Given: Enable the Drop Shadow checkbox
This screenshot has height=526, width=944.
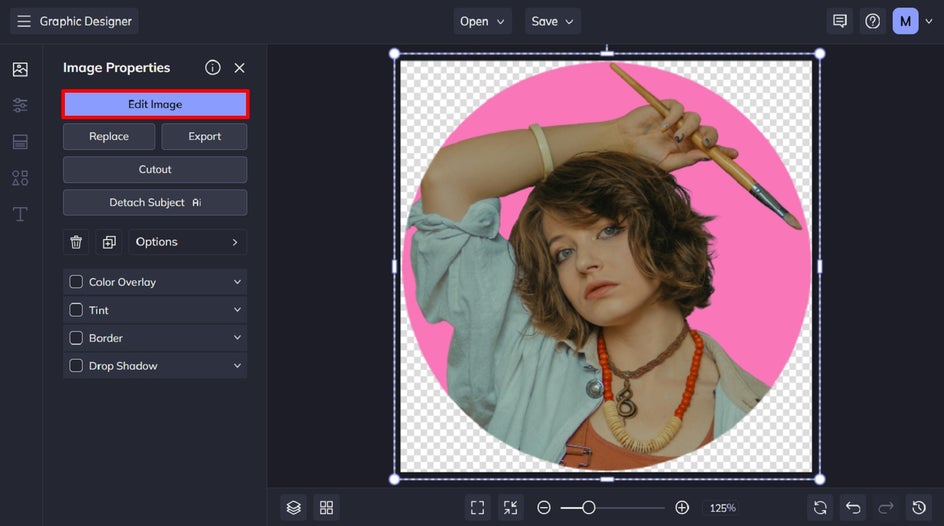Looking at the screenshot, I should pyautogui.click(x=76, y=366).
